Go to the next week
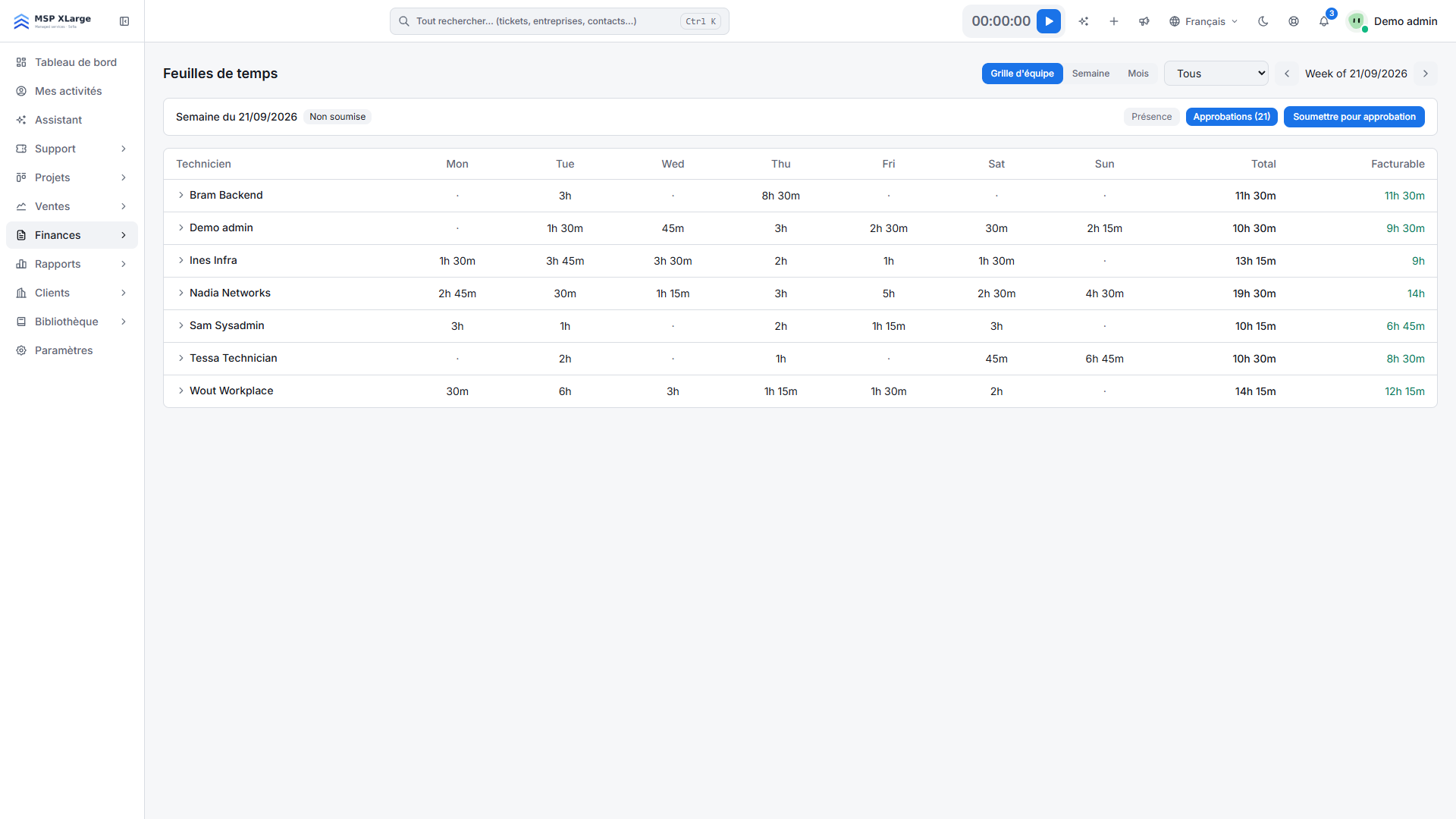The image size is (1456, 819). click(x=1426, y=74)
